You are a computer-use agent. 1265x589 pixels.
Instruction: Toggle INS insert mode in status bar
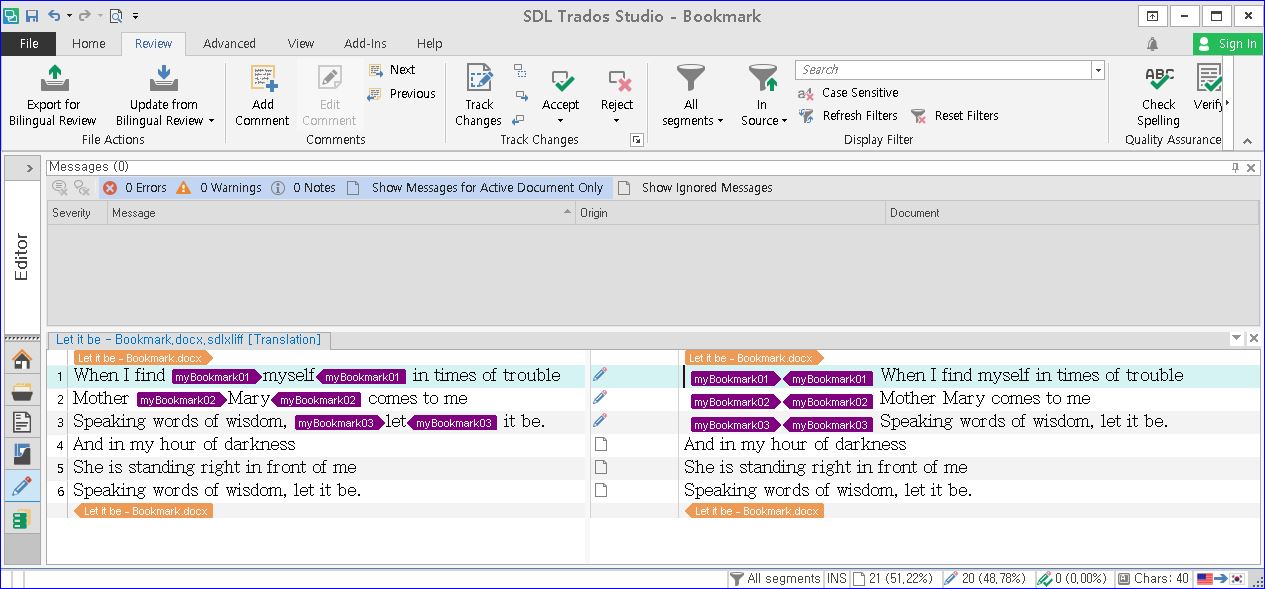pyautogui.click(x=836, y=579)
